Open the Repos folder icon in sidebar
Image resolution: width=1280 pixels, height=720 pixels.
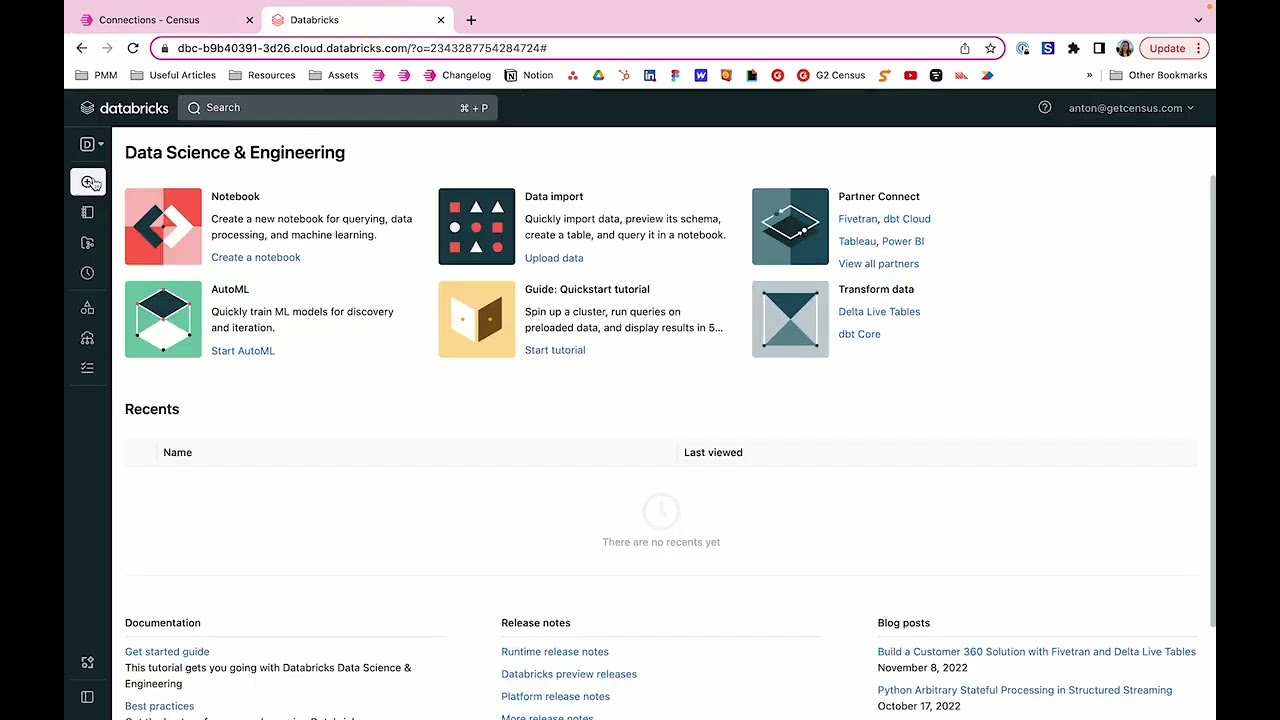pos(87,243)
